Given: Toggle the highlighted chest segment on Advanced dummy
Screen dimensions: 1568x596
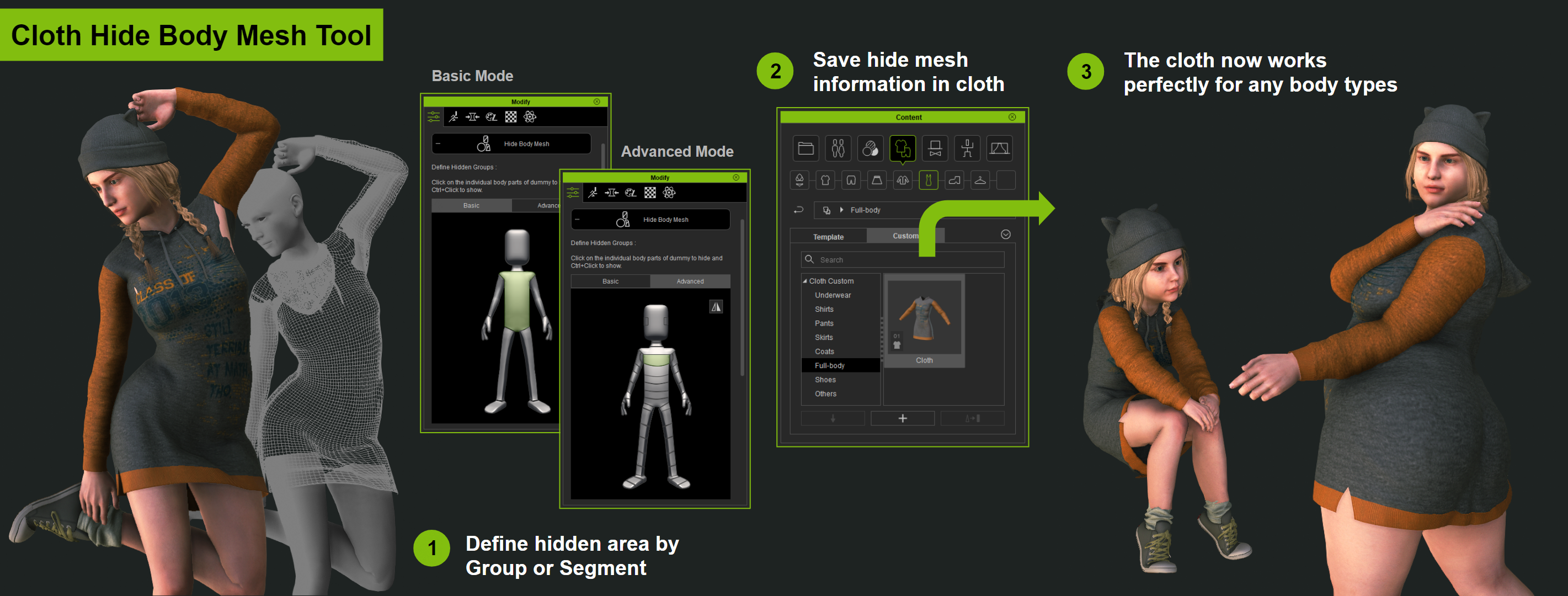Looking at the screenshot, I should pos(655,360).
